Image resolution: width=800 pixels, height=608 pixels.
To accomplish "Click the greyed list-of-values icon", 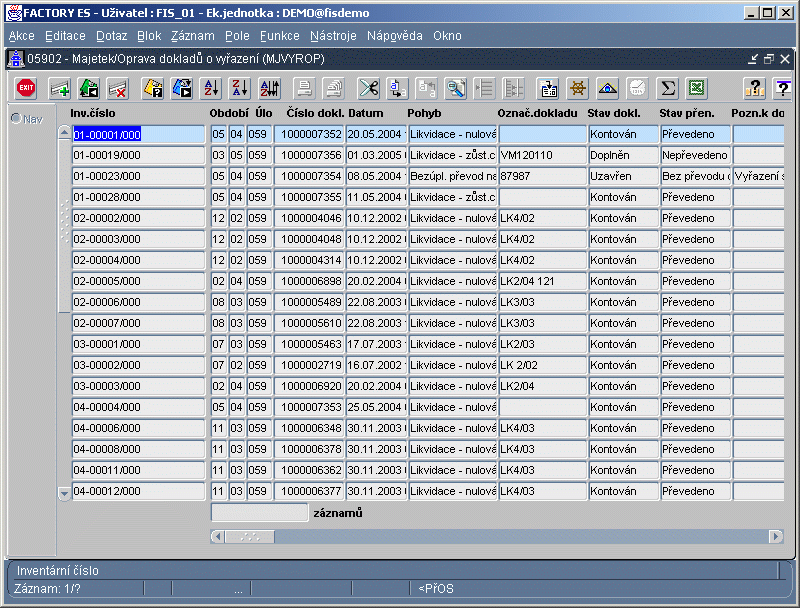I will (484, 88).
